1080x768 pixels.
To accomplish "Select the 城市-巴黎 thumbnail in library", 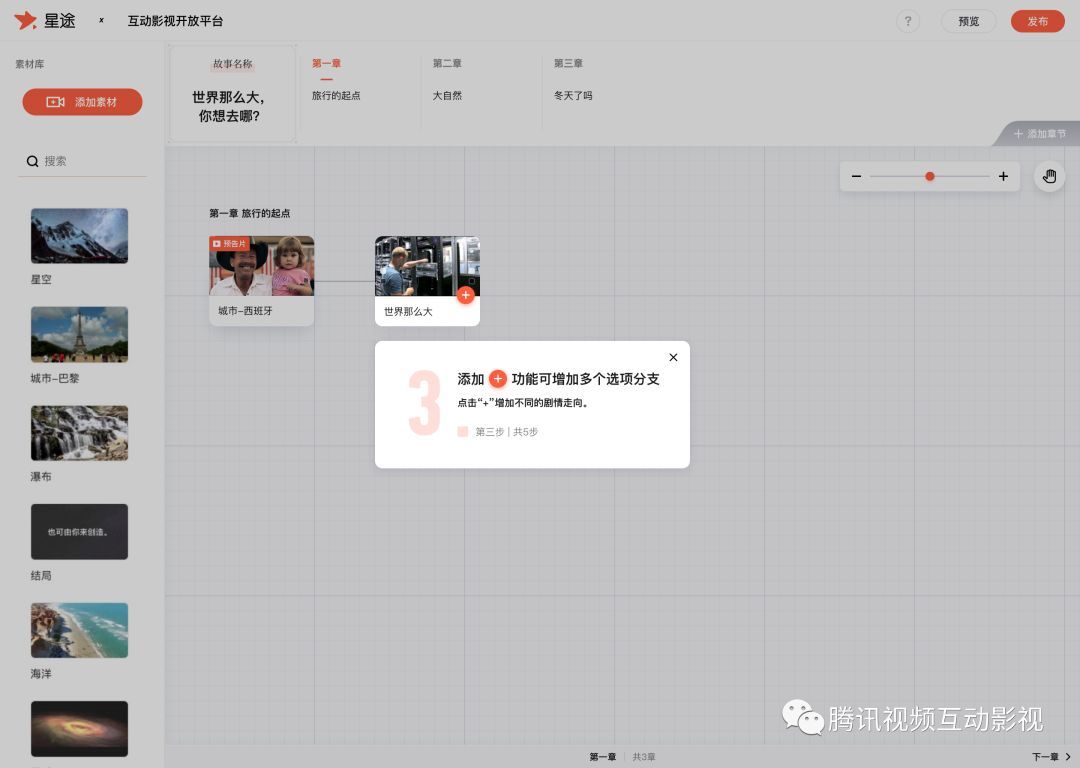I will 79,335.
